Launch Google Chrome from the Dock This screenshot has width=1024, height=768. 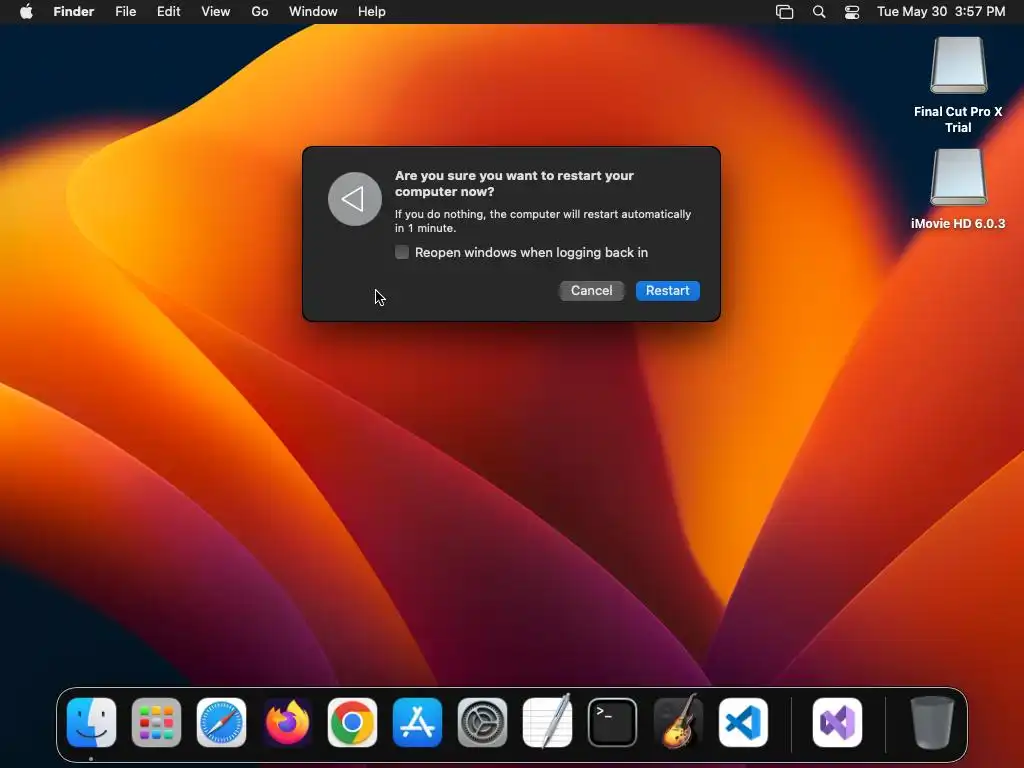[352, 722]
